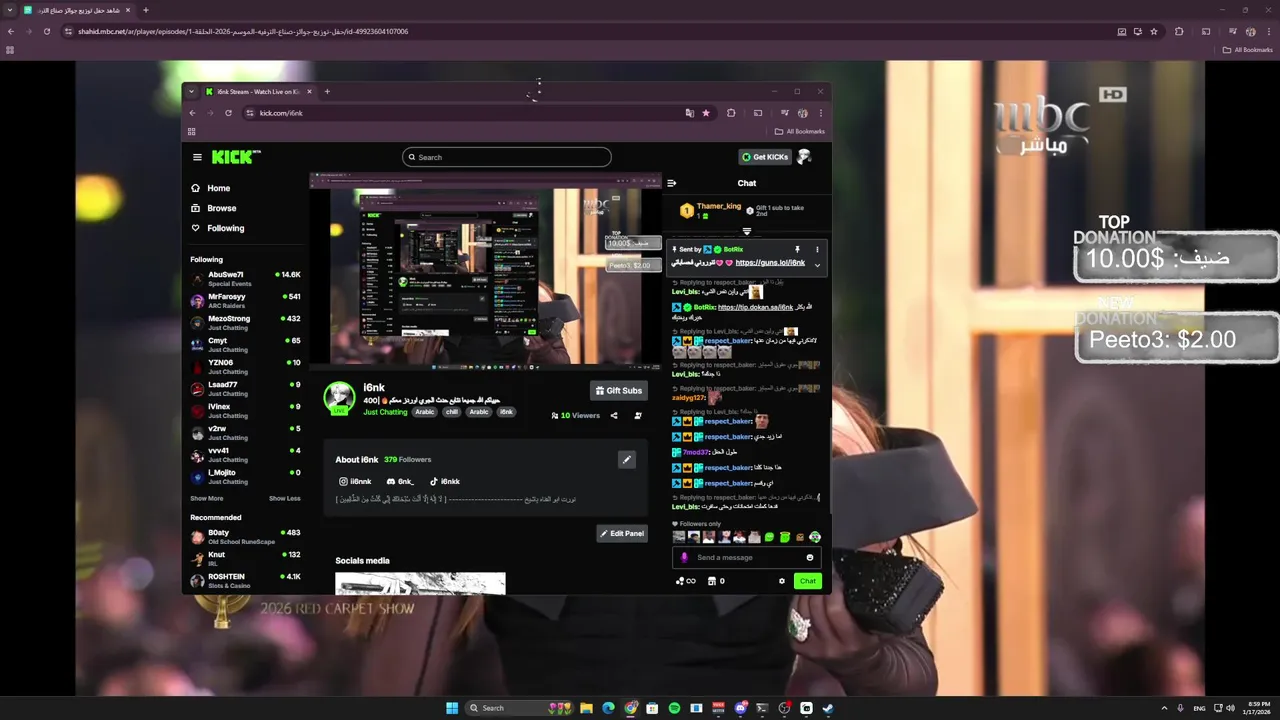Open MezoStrong channel in Following list

(x=245, y=322)
